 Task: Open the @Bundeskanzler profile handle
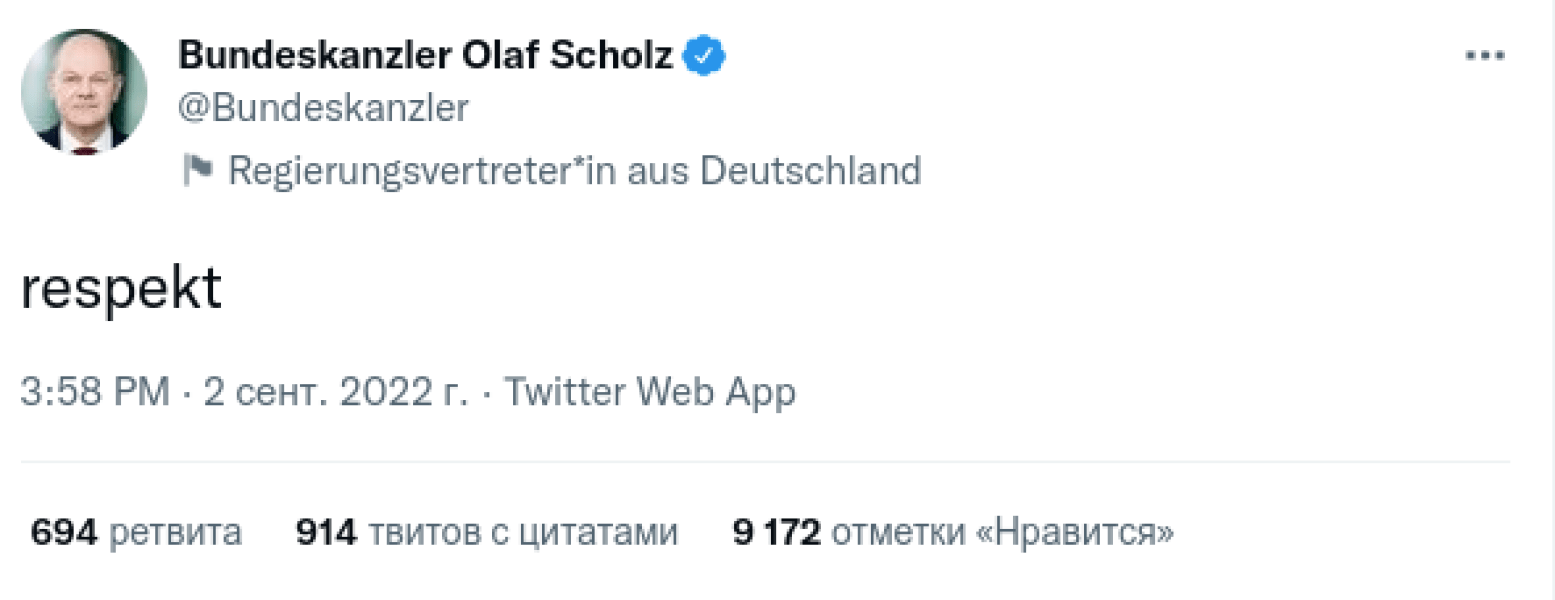click(322, 108)
